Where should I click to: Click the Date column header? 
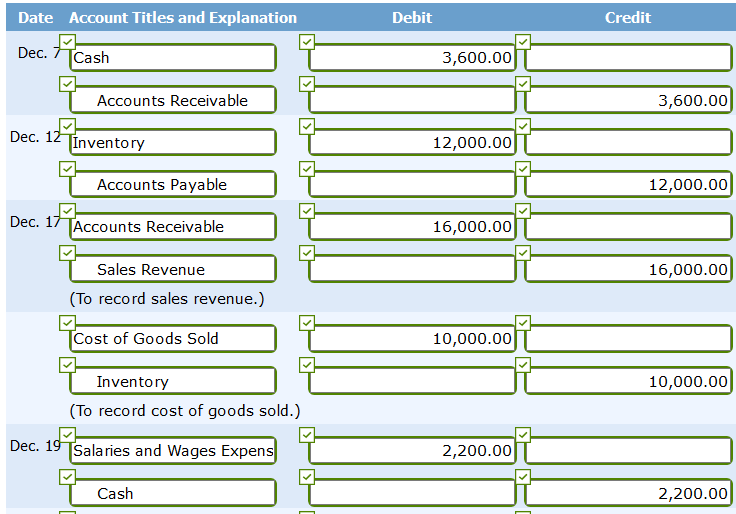35,17
